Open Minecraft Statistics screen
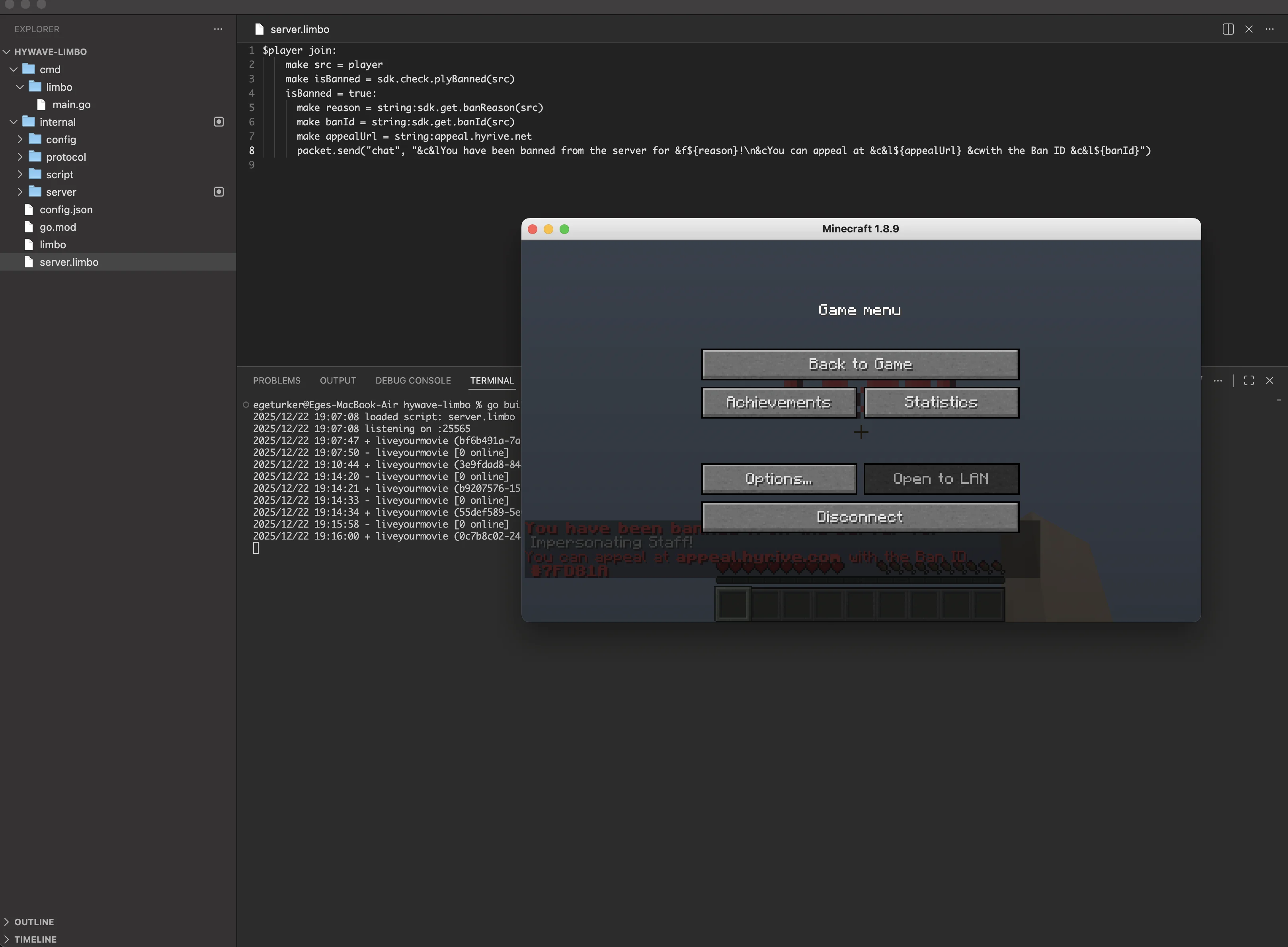 [x=941, y=402]
